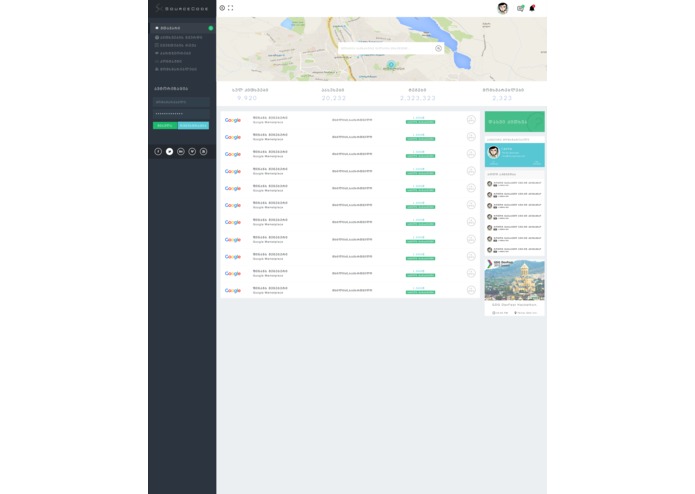Click the sad face icon in first Google row
The width and height of the screenshot is (695, 494).
(471, 120)
